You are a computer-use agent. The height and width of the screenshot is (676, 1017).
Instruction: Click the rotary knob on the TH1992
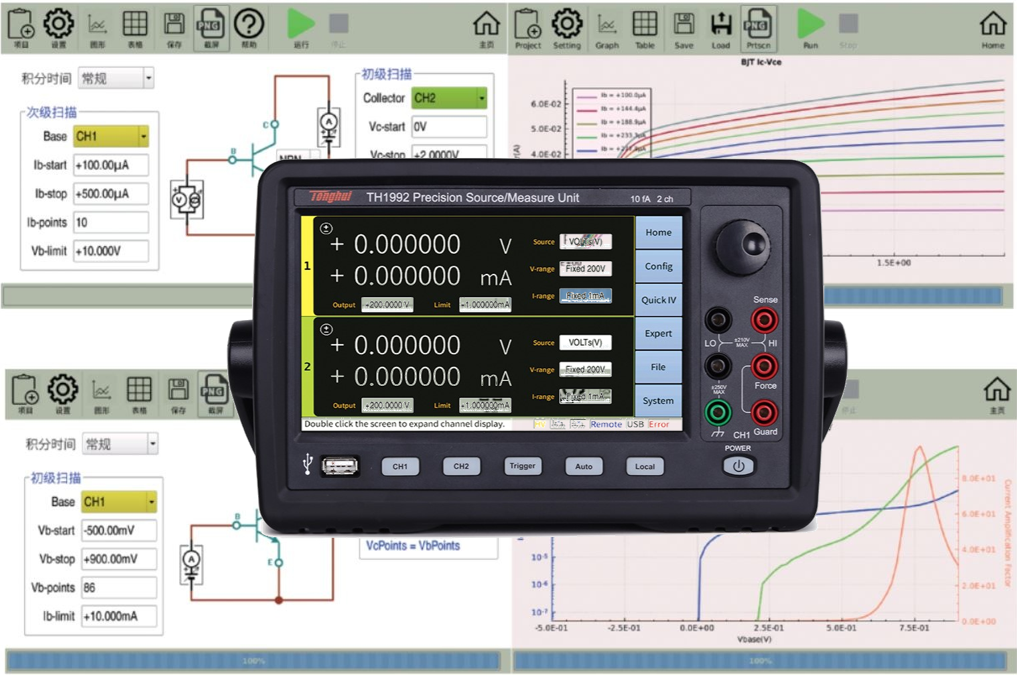click(743, 247)
